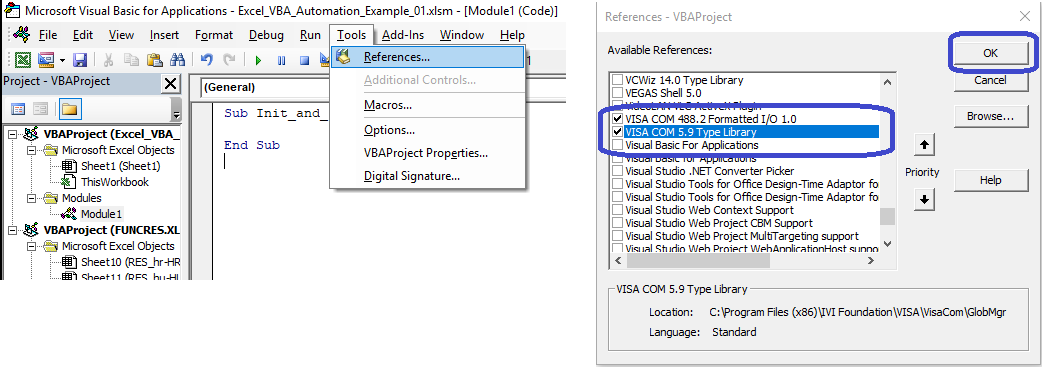Open the Run menu
The width and height of the screenshot is (1044, 367).
pos(310,35)
